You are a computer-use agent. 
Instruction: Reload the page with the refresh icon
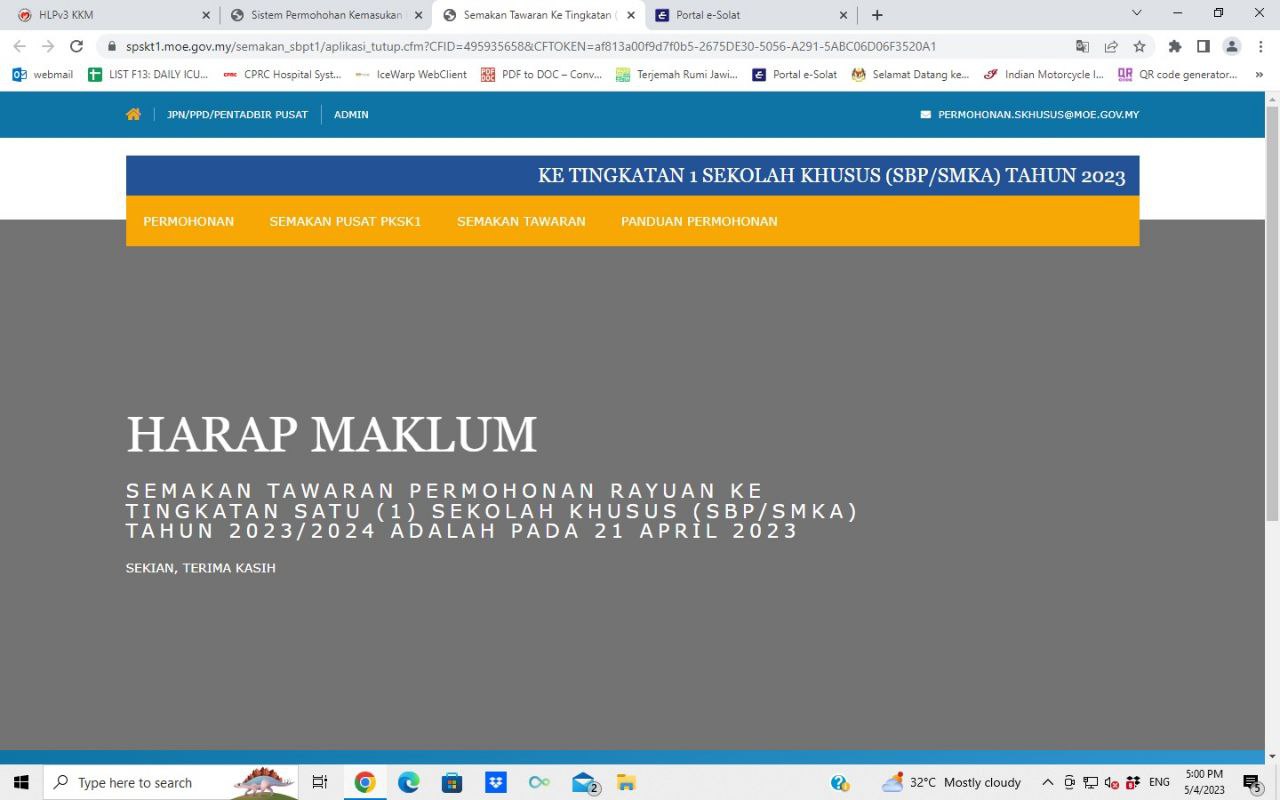[x=76, y=46]
